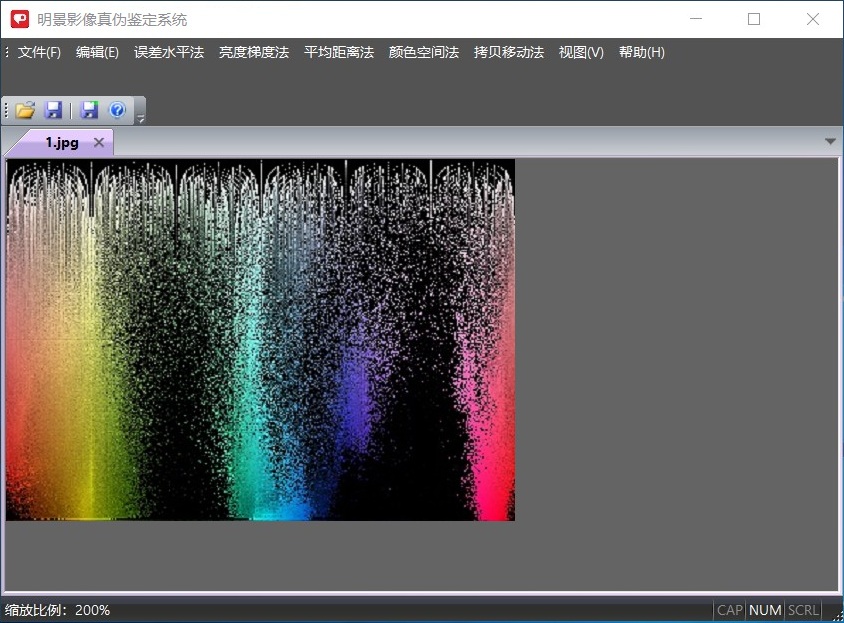
Task: Click the first save floppy disk icon
Action: coord(54,110)
